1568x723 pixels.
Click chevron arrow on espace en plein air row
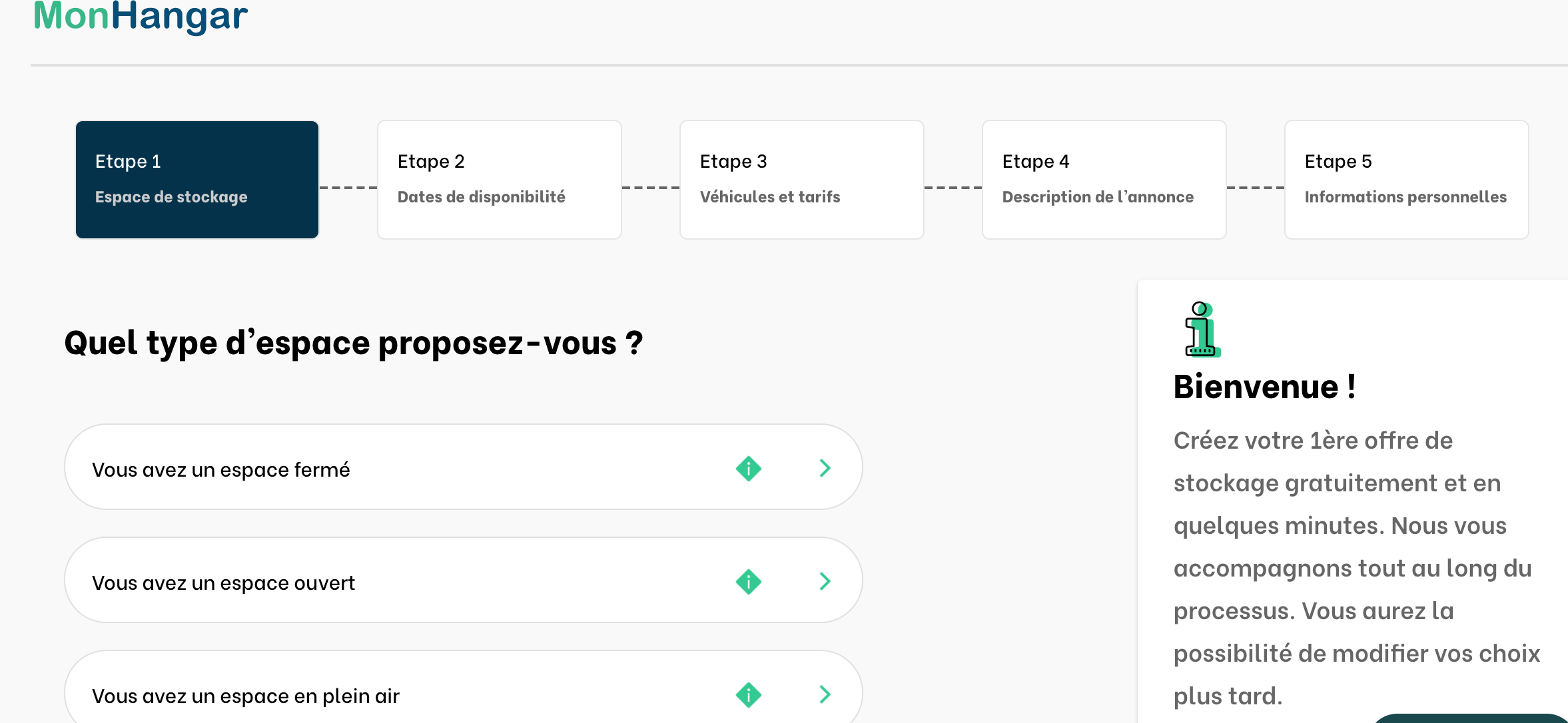825,694
